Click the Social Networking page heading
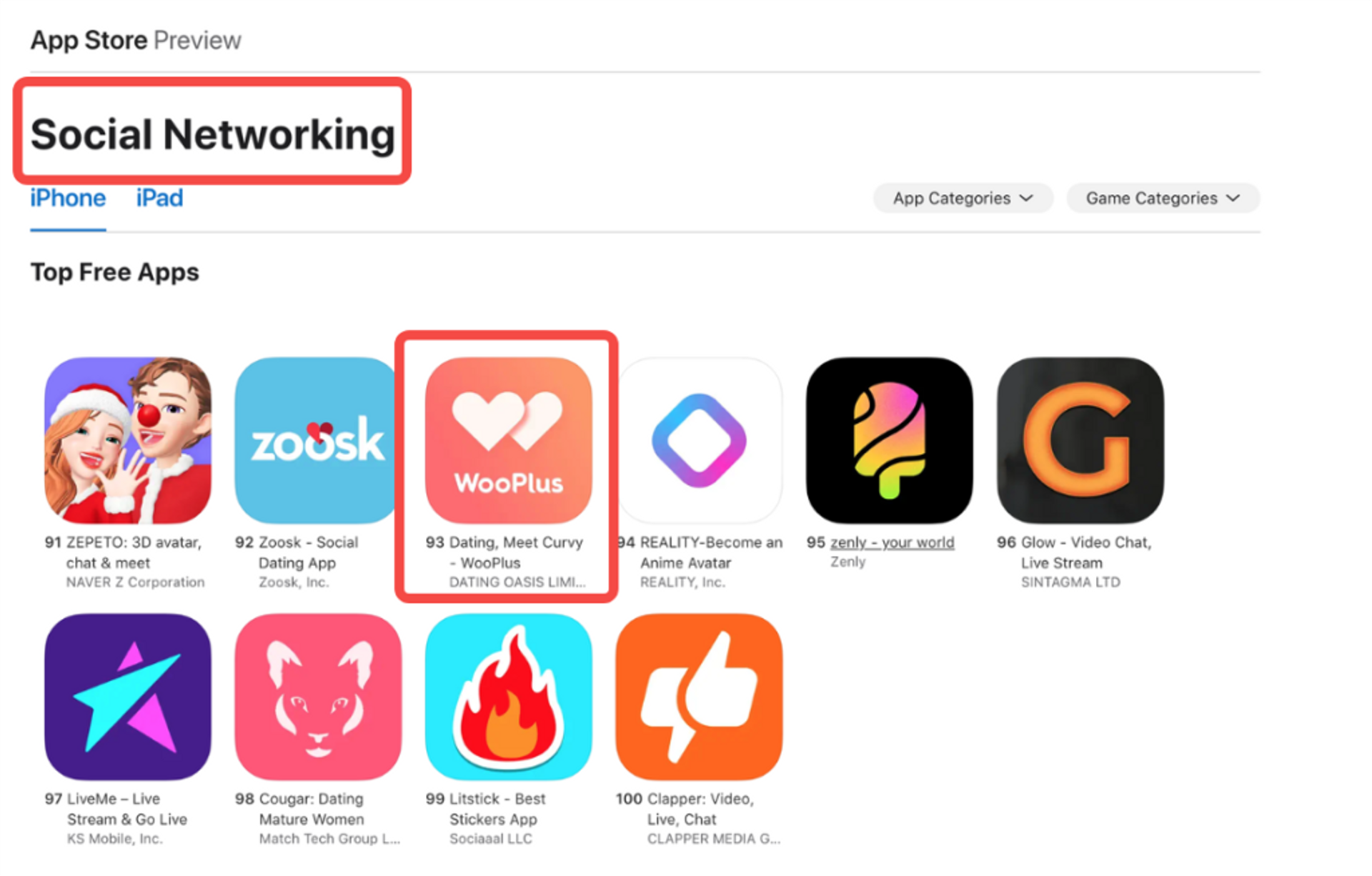 click(x=212, y=134)
